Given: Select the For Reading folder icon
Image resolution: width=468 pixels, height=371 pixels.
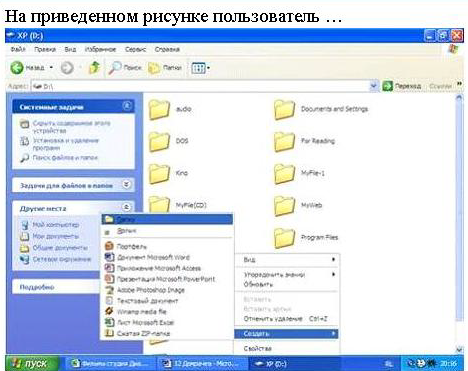Looking at the screenshot, I should click(x=284, y=141).
